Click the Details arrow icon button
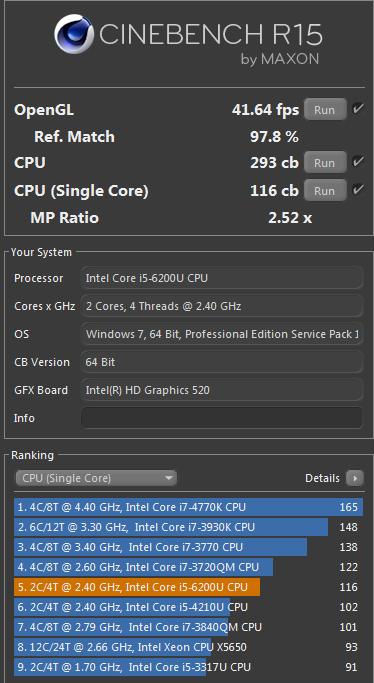The height and width of the screenshot is (683, 374). pos(355,478)
